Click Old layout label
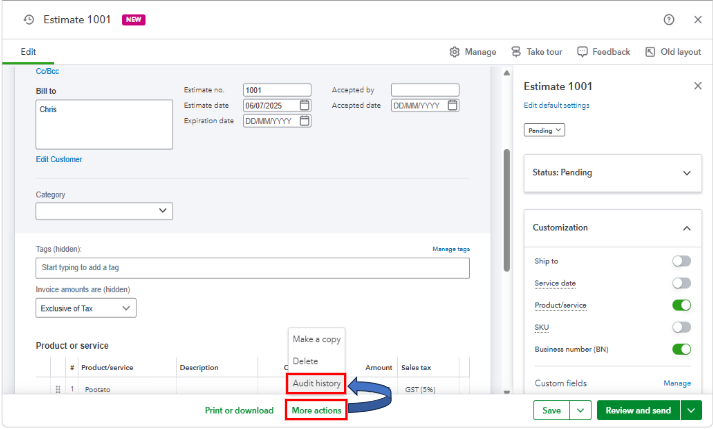This screenshot has height=429, width=713. [x=681, y=52]
